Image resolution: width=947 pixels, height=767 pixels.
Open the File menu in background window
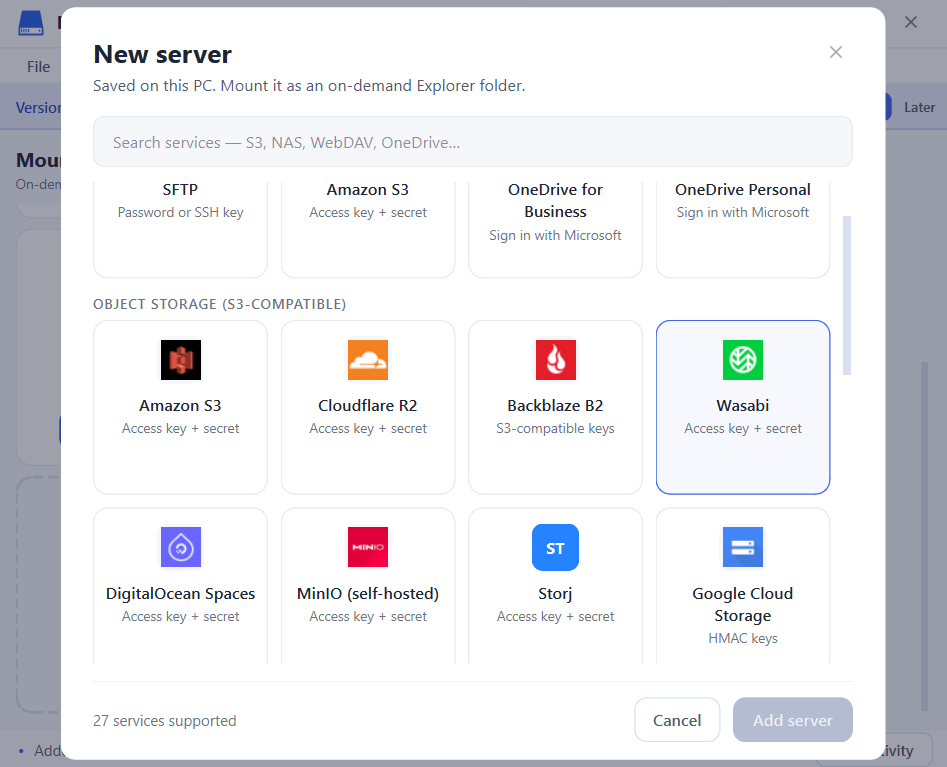pos(39,66)
